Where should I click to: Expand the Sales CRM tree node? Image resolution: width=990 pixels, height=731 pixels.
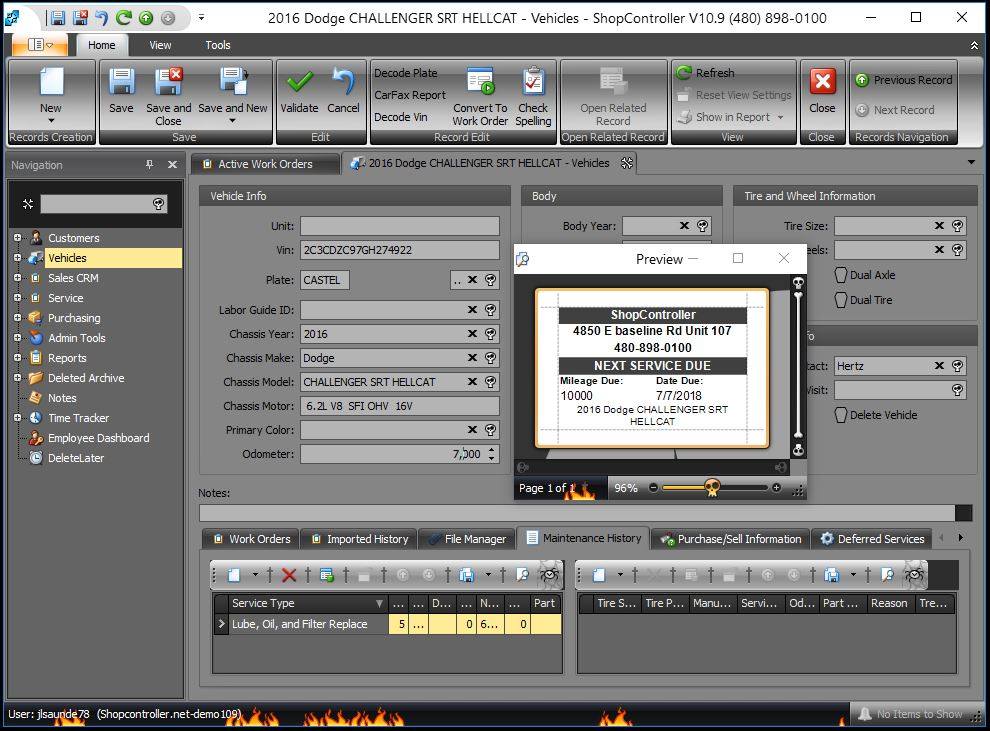(17, 278)
